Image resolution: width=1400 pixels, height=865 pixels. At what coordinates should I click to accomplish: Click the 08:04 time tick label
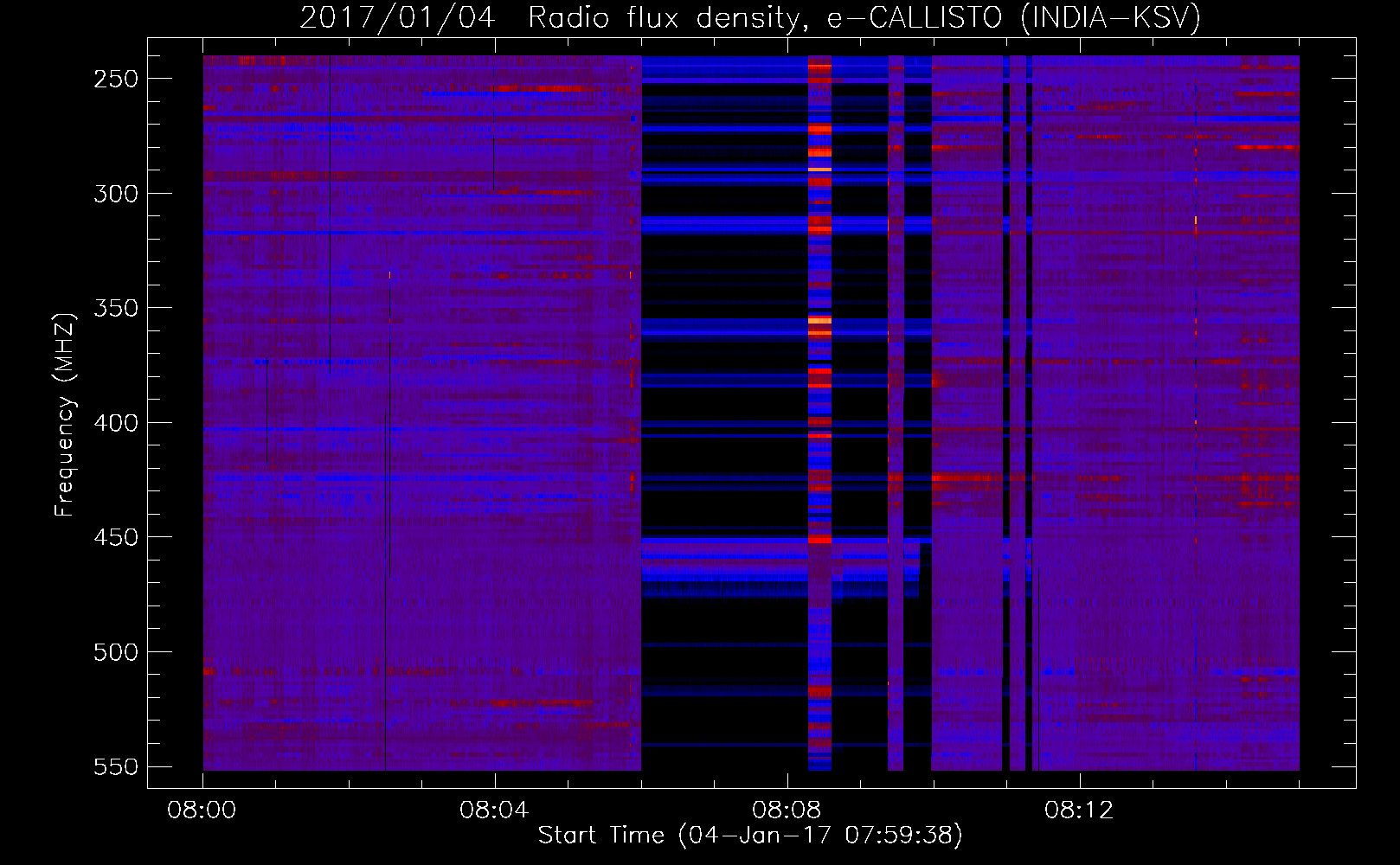[494, 810]
